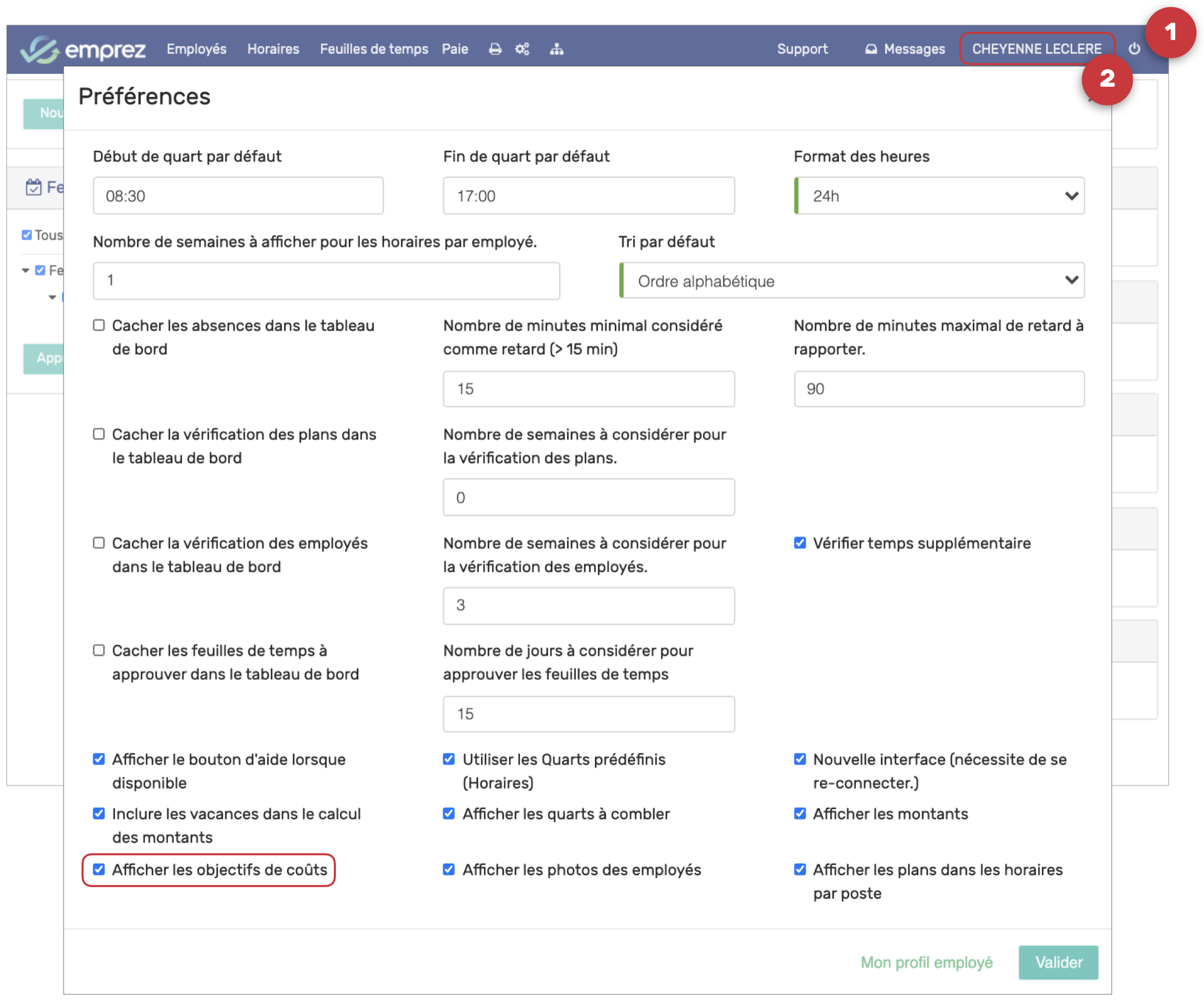This screenshot has width=1204, height=1001.
Task: Open the Format des heures dropdown
Action: coord(938,196)
